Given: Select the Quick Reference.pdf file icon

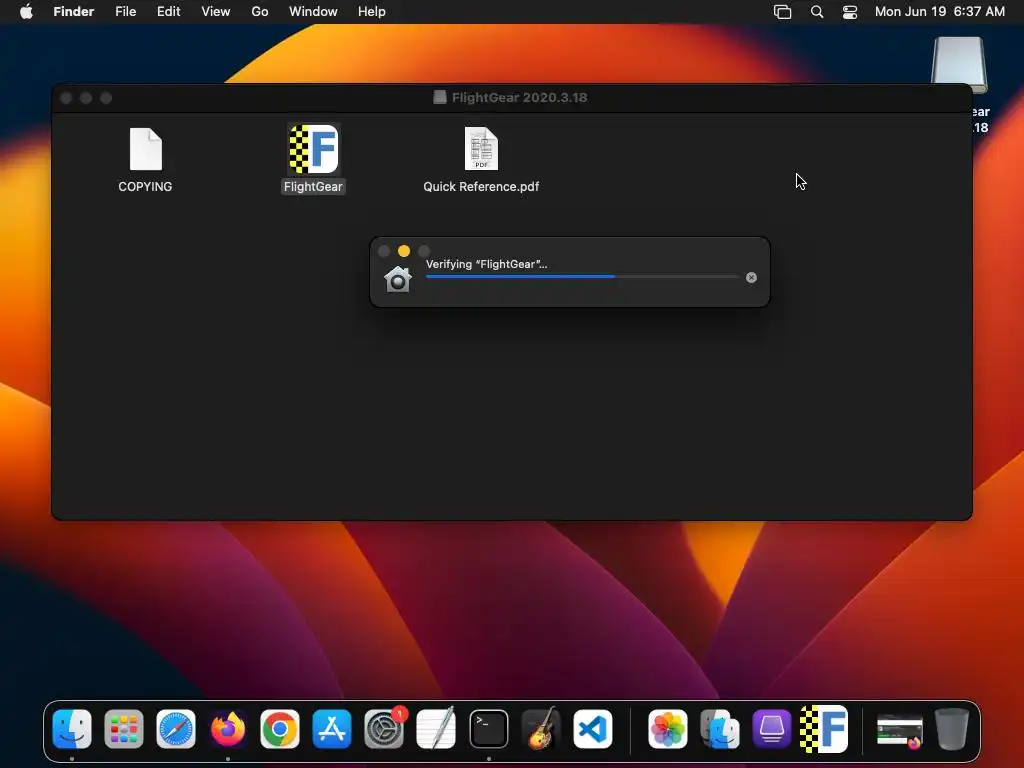Looking at the screenshot, I should (x=481, y=149).
